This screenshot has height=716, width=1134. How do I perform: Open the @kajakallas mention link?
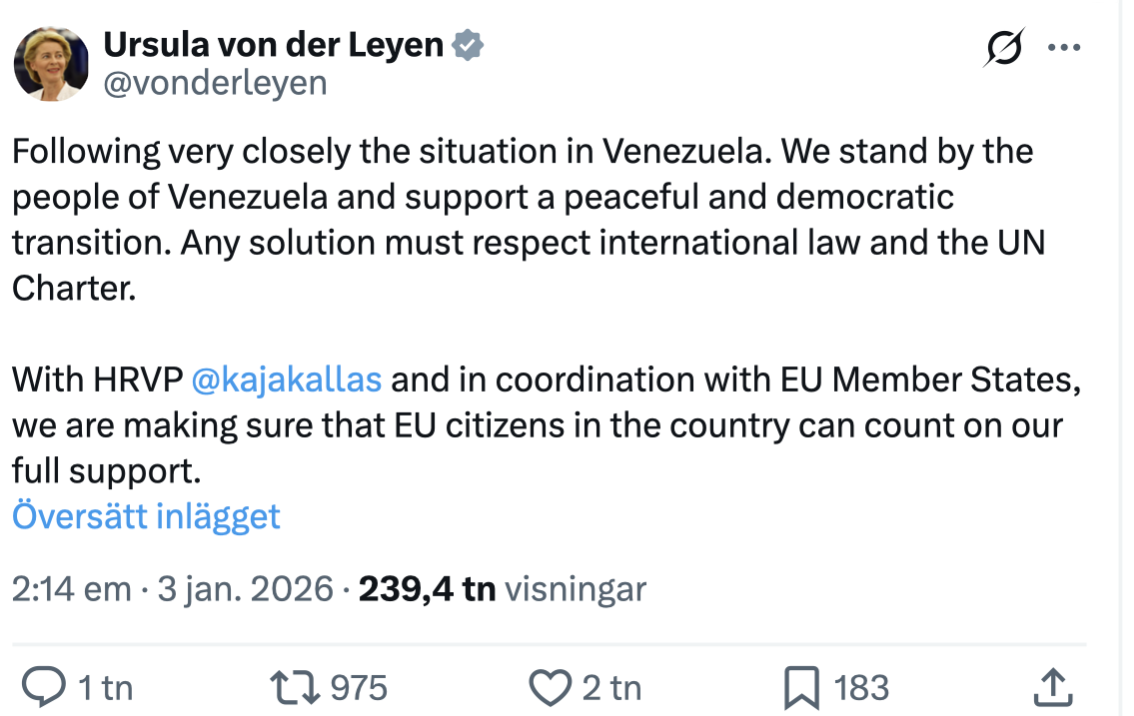click(286, 380)
